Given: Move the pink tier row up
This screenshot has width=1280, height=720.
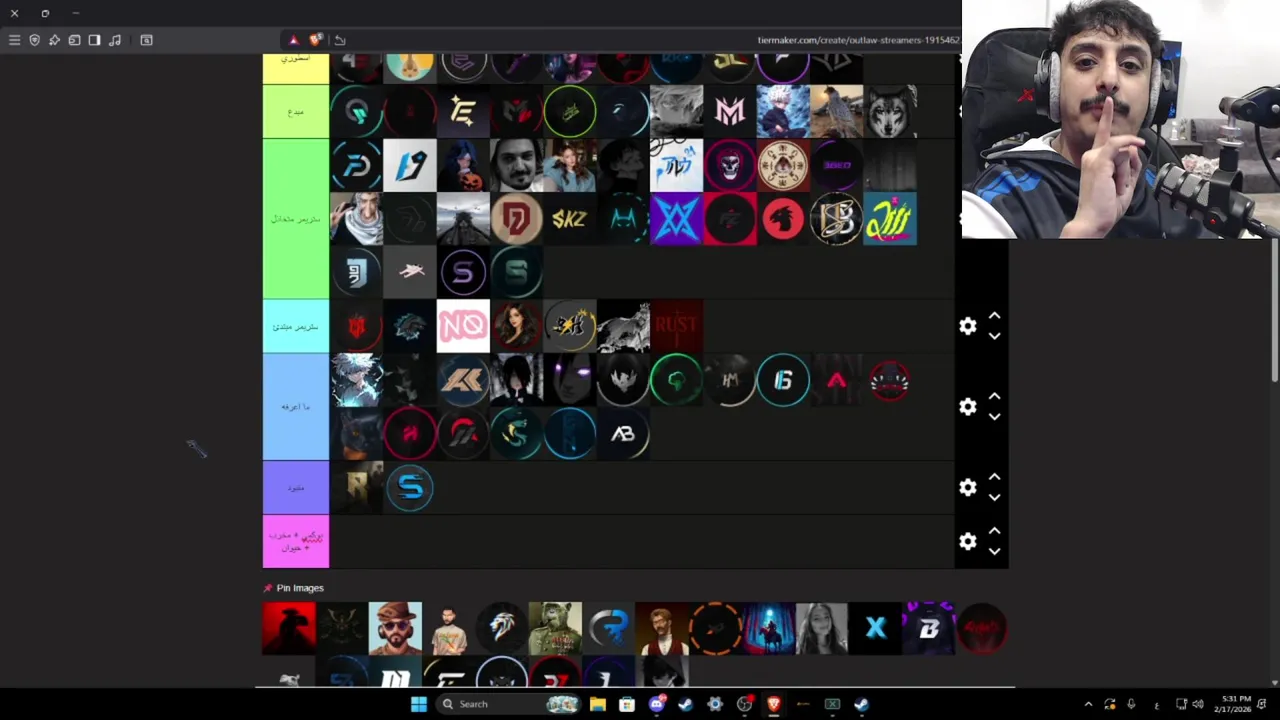Looking at the screenshot, I should pyautogui.click(x=994, y=531).
